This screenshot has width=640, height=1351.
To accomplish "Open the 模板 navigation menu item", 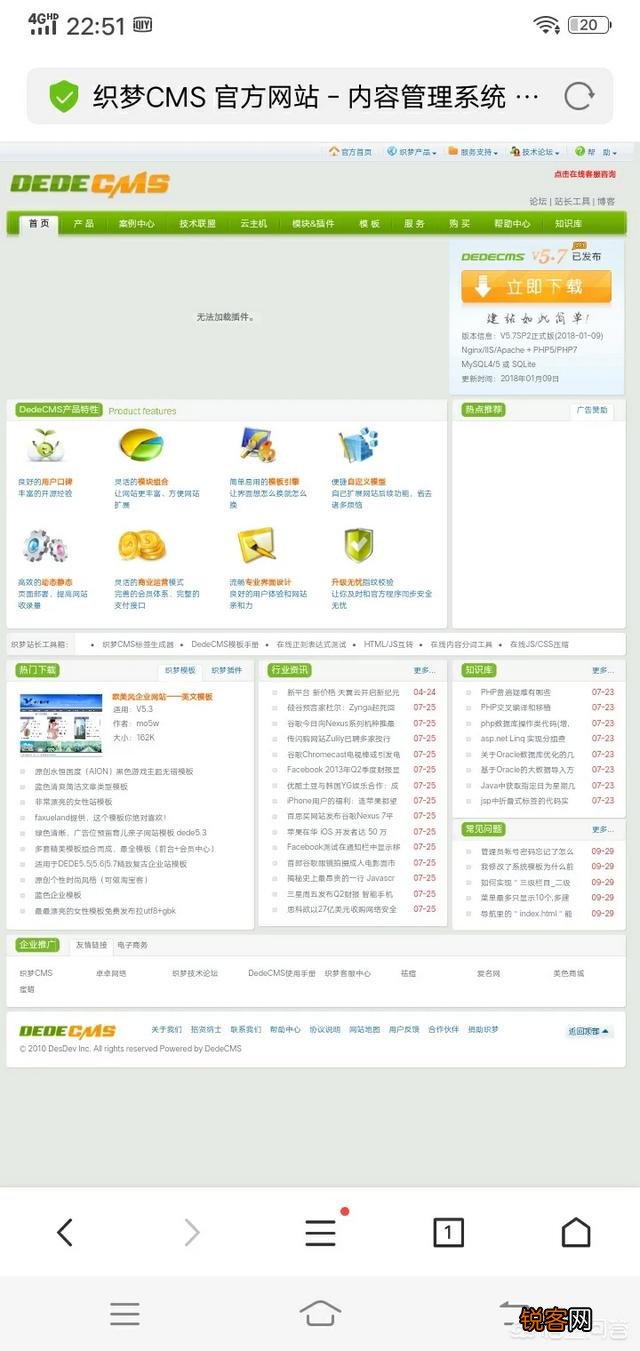I will [x=370, y=224].
